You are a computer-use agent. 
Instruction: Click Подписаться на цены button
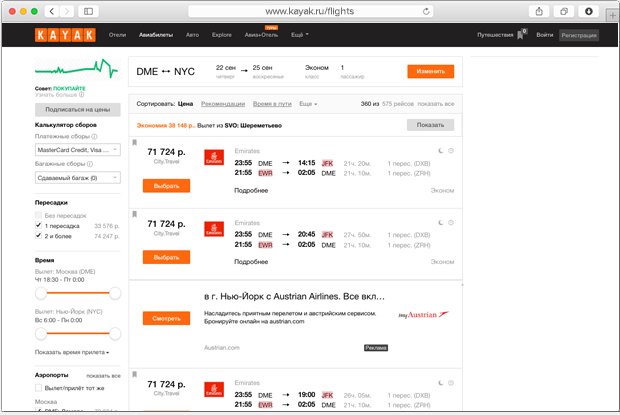tap(78, 109)
